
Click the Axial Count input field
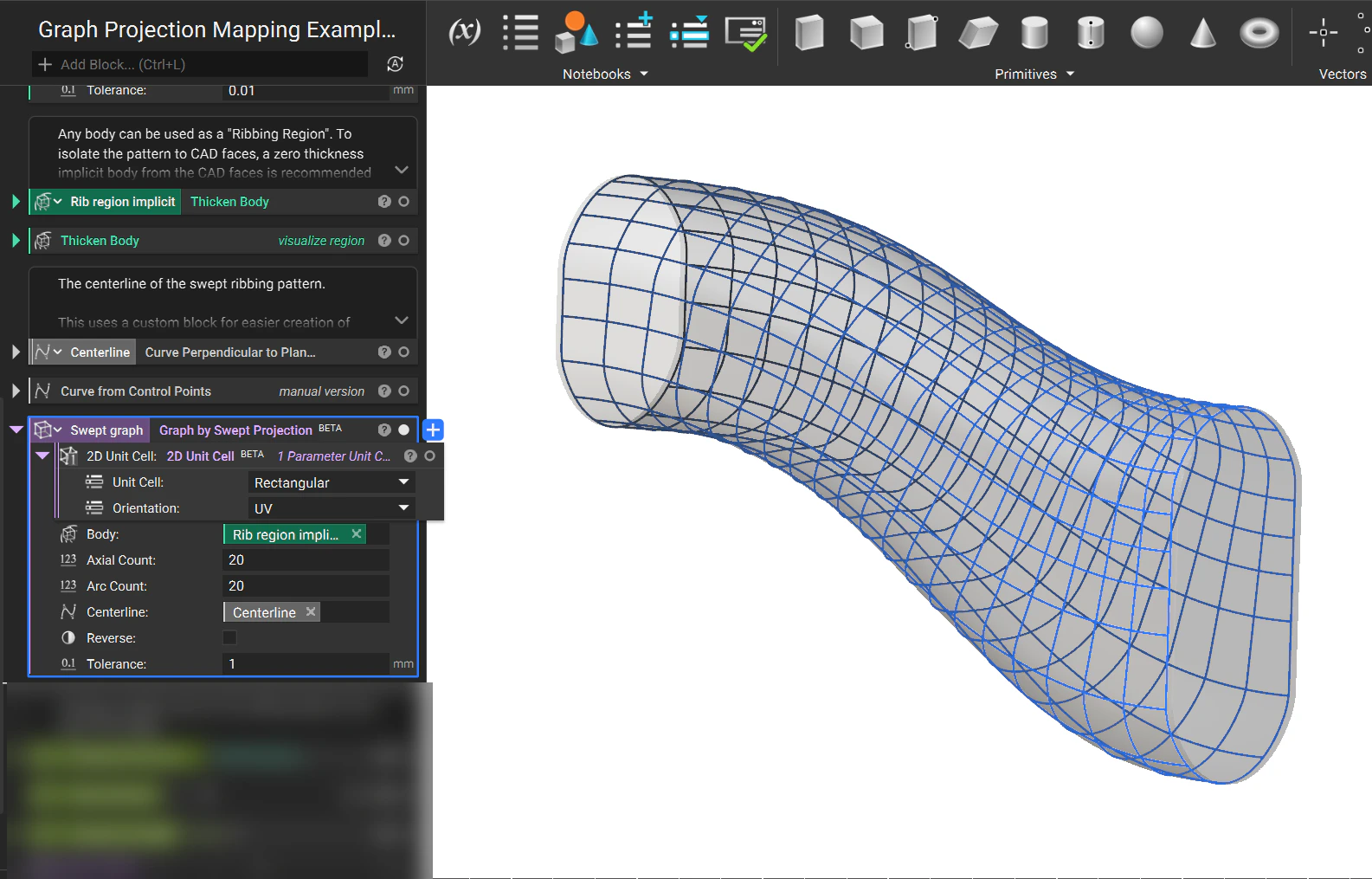point(305,560)
